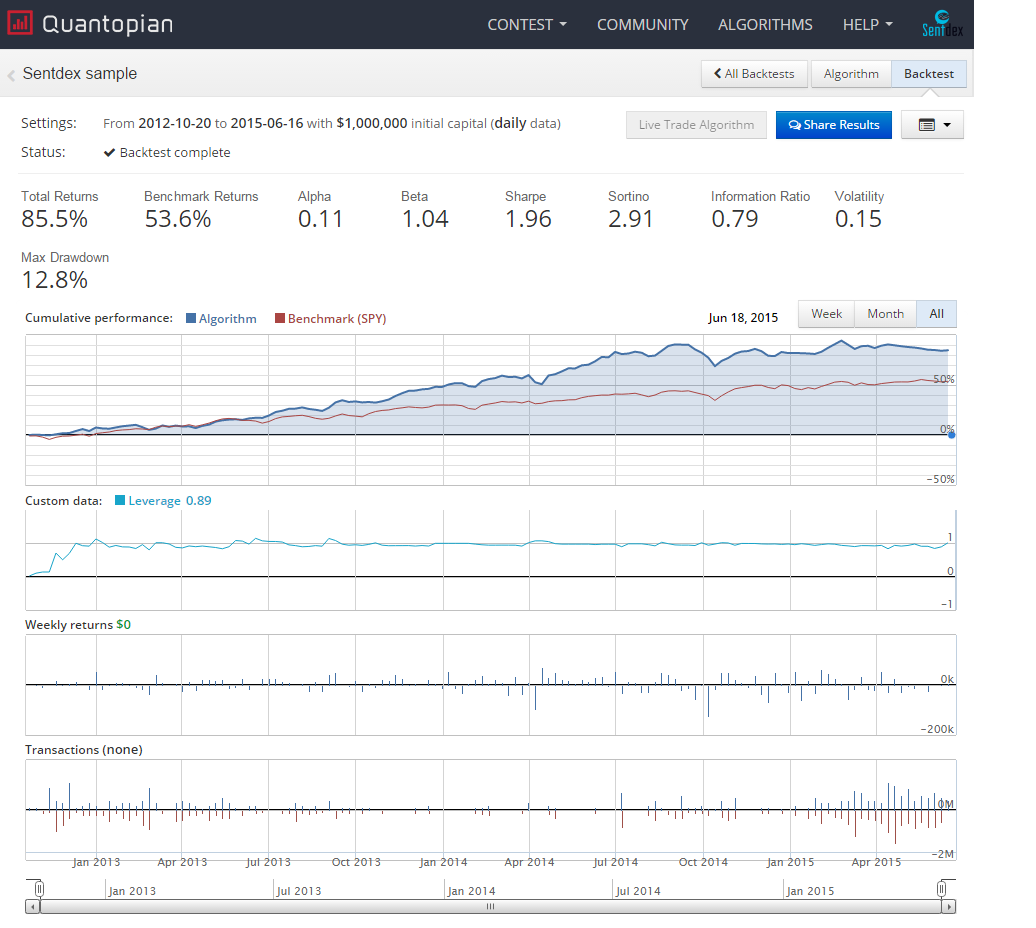1036x928 pixels.
Task: Click the Jun 18, 2015 date label
Action: (743, 318)
